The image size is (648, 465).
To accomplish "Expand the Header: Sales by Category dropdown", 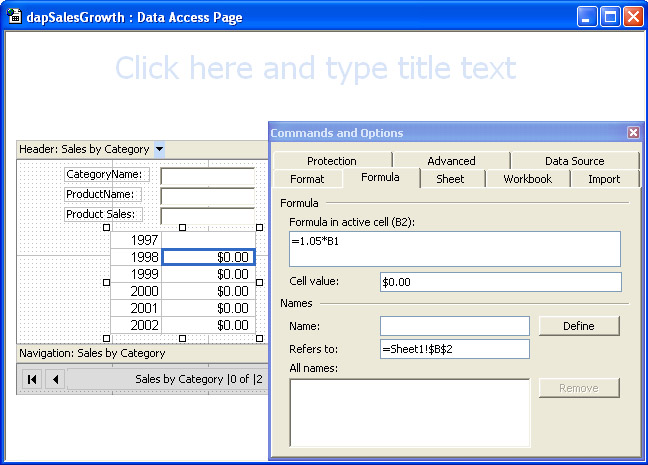I will pos(160,149).
